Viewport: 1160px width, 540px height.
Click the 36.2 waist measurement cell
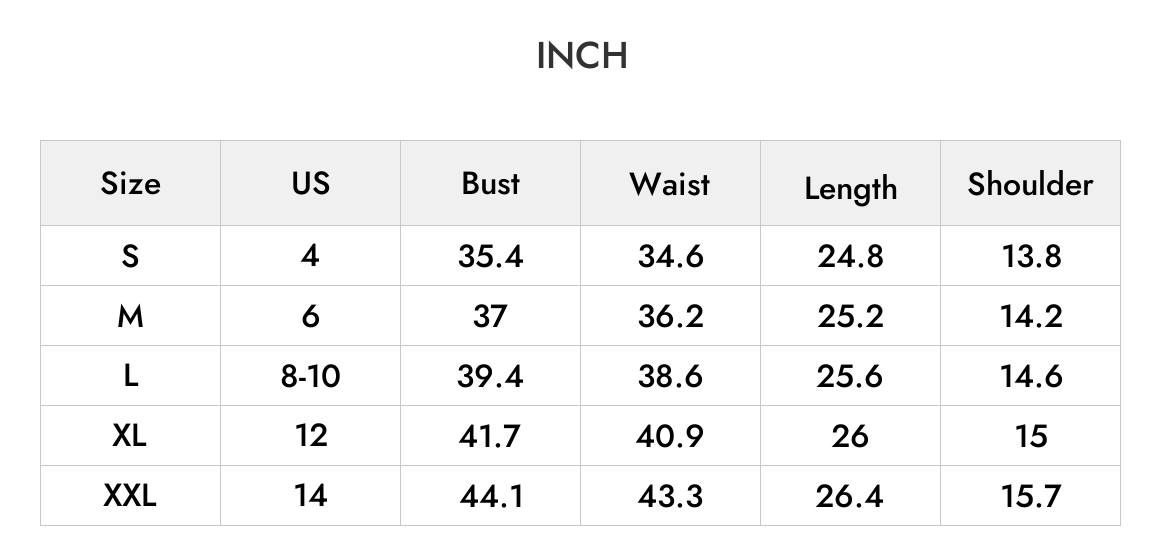coord(670,317)
